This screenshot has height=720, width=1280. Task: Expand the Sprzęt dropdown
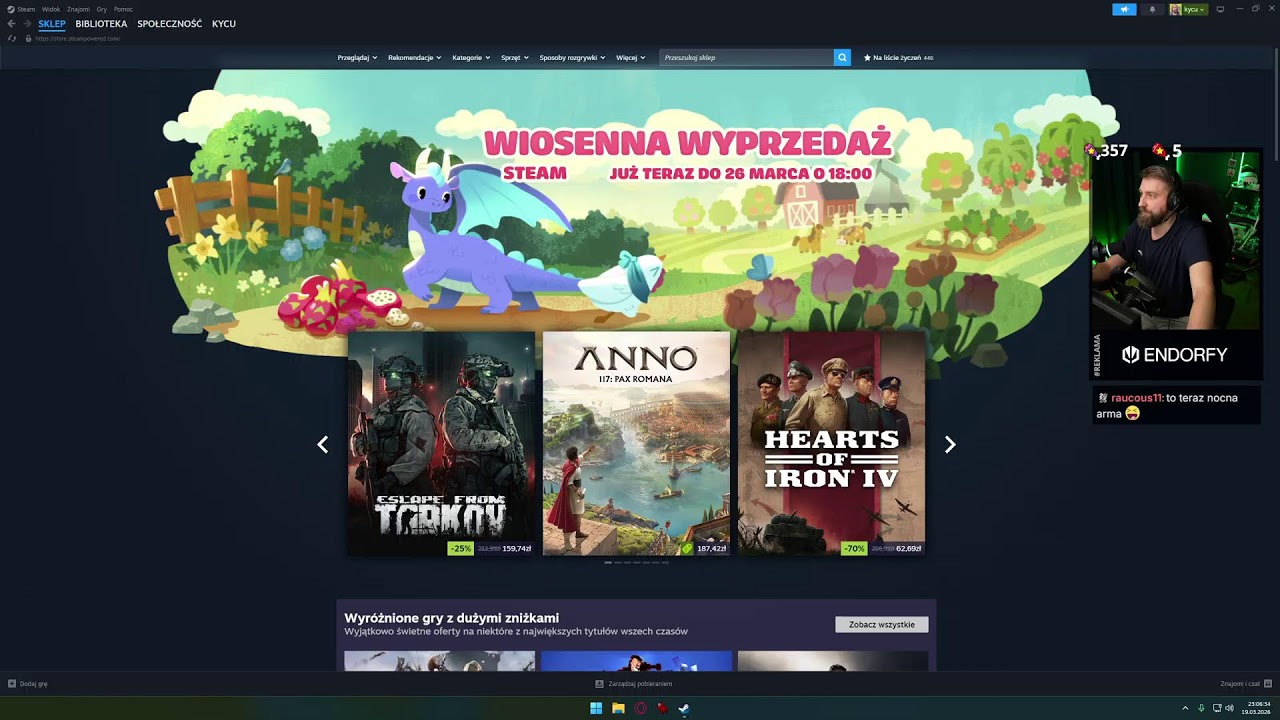pyautogui.click(x=515, y=58)
